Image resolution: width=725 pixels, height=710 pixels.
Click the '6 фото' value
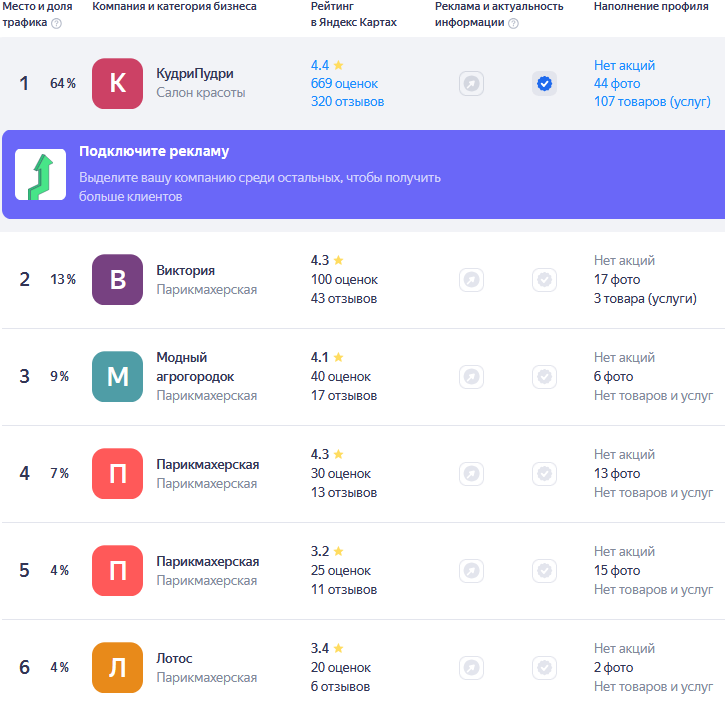point(614,377)
